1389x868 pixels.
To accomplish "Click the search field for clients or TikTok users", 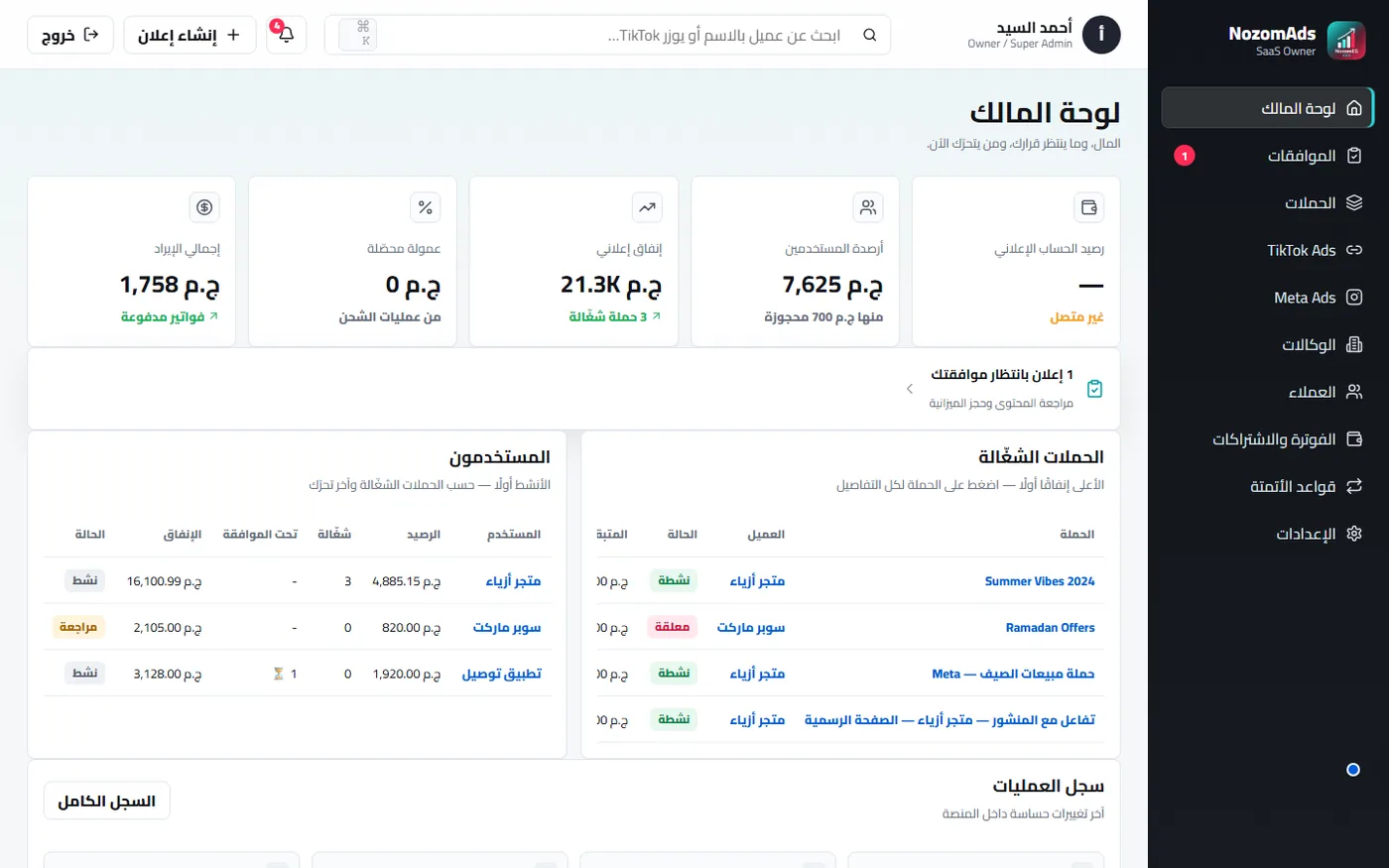I will point(607,35).
